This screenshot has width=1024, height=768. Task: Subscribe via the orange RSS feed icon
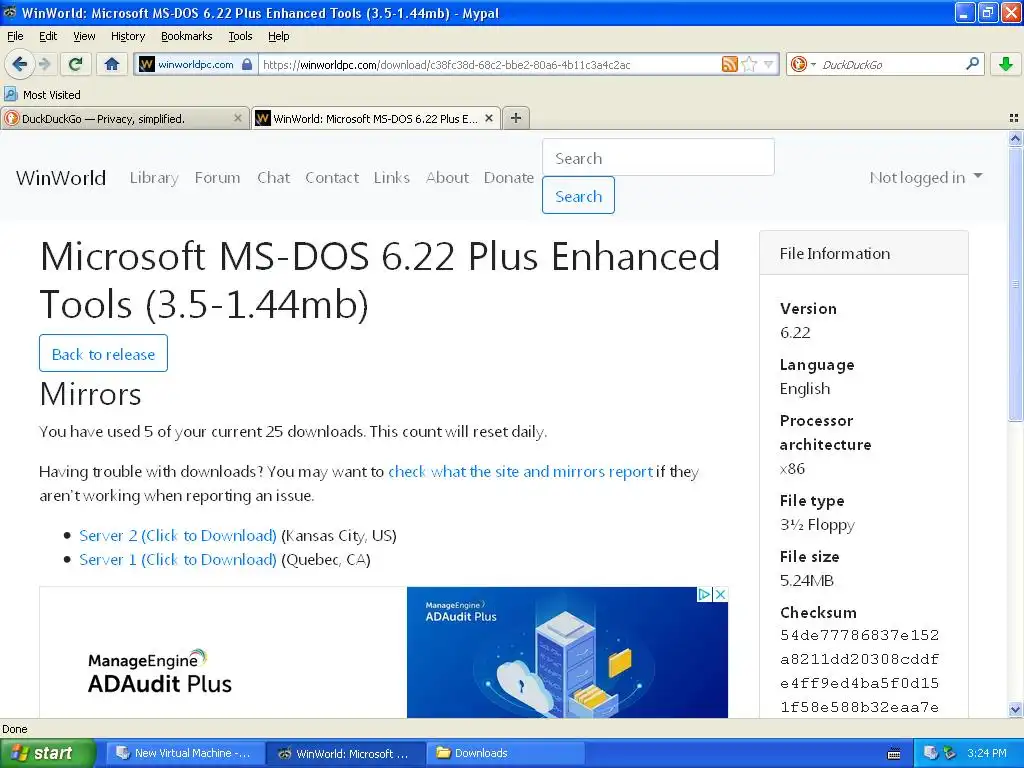tap(729, 64)
